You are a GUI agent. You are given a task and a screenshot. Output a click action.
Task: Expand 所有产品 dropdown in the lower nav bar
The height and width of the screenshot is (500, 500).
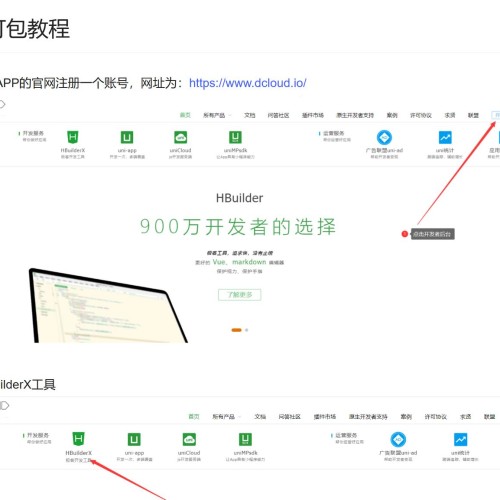226,417
